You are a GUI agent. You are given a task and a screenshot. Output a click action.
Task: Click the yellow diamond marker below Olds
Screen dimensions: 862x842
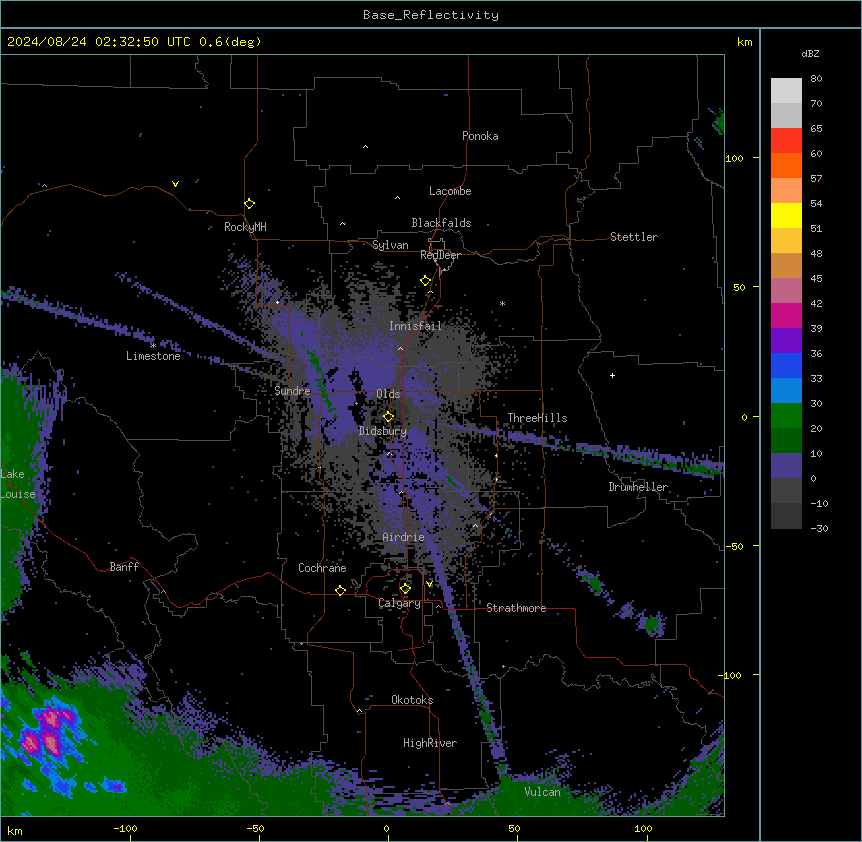pos(389,417)
